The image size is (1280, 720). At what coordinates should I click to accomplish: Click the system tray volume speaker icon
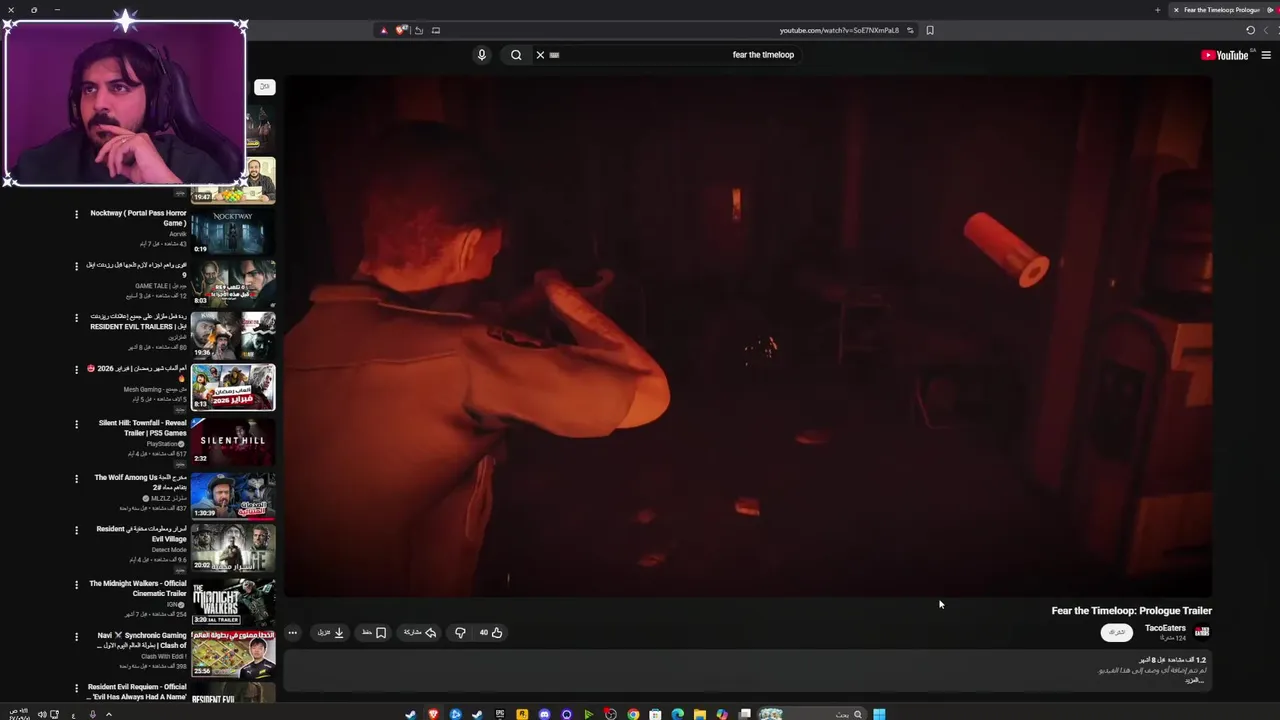pyautogui.click(x=42, y=714)
